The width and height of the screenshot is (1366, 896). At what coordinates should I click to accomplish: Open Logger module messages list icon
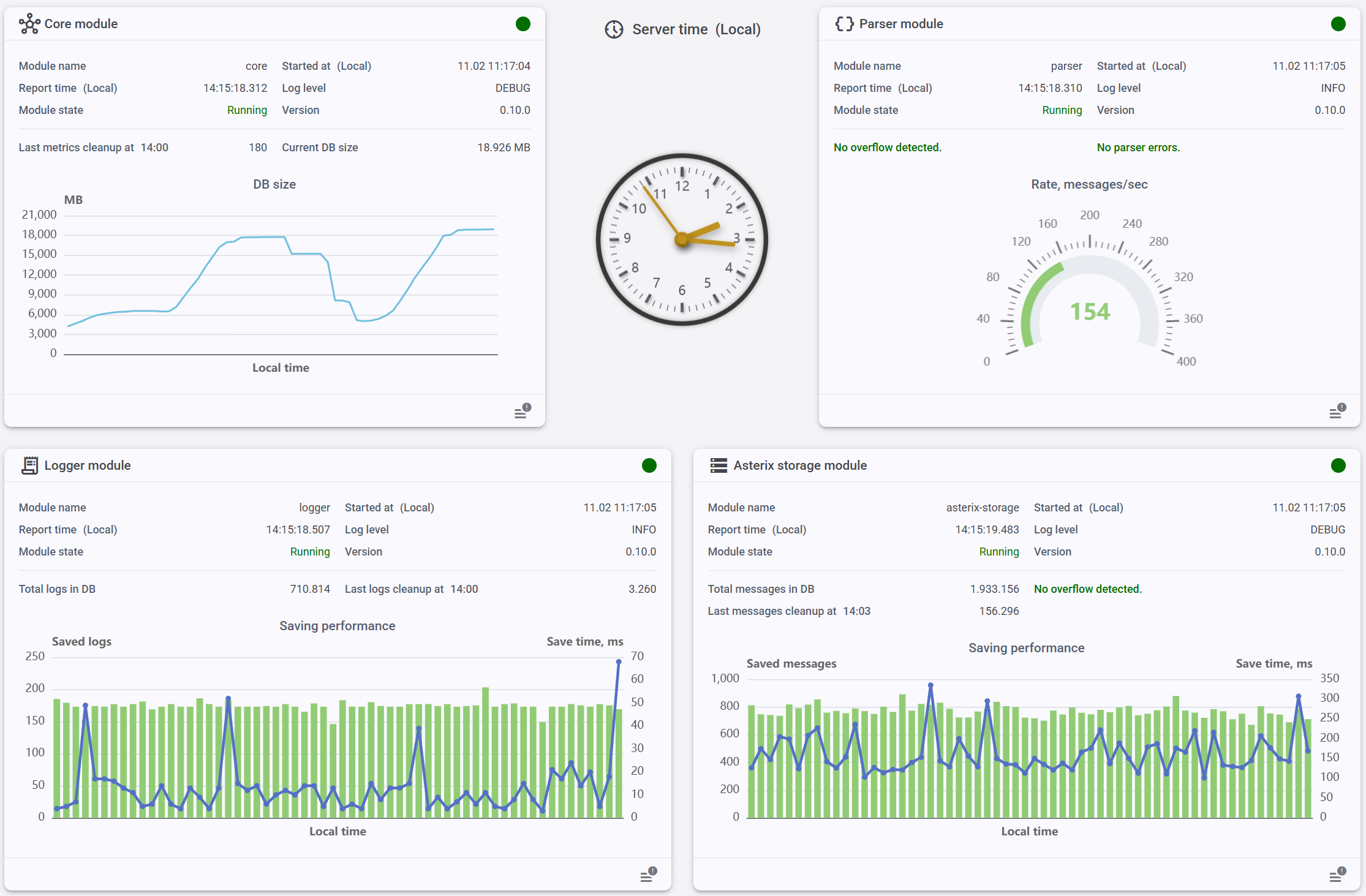[648, 875]
